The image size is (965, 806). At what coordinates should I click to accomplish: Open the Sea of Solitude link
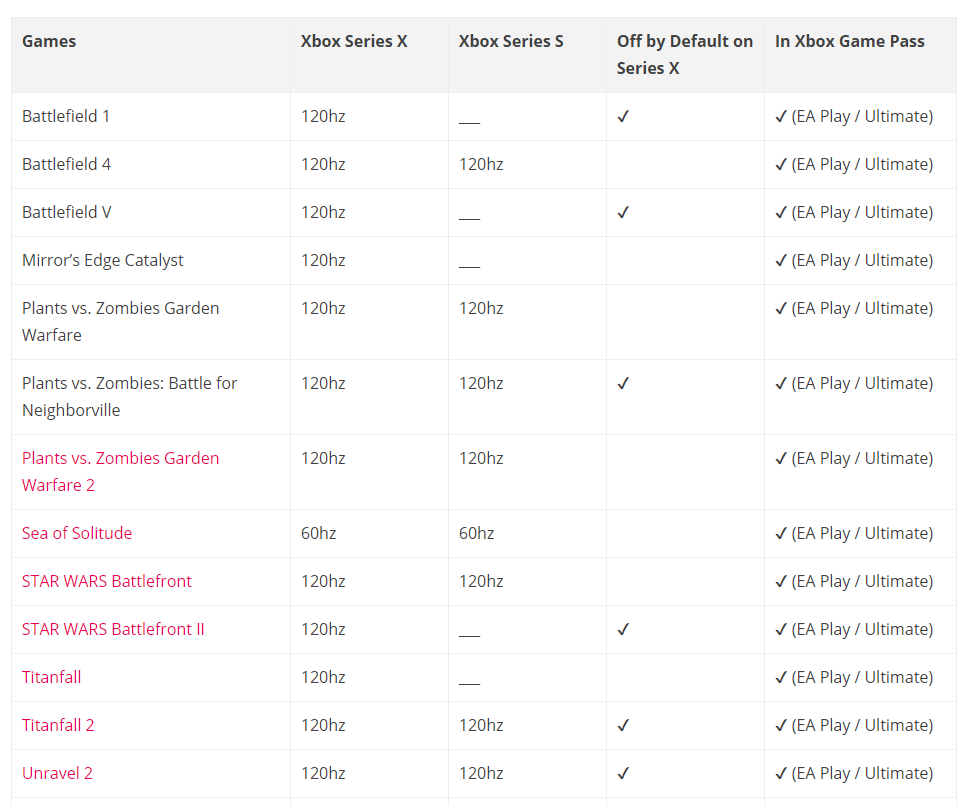pos(77,533)
